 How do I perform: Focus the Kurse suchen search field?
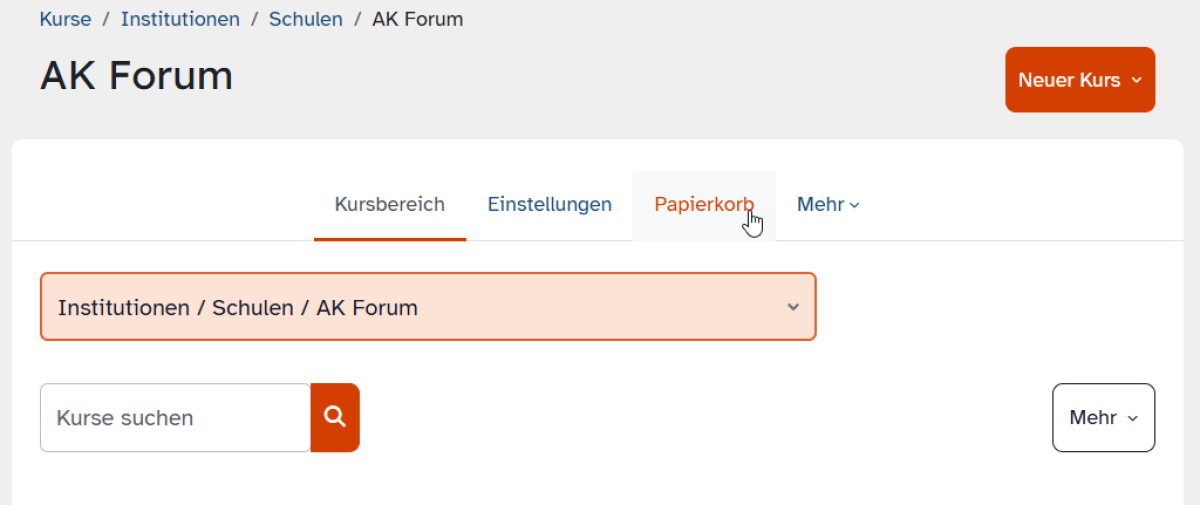(x=175, y=418)
